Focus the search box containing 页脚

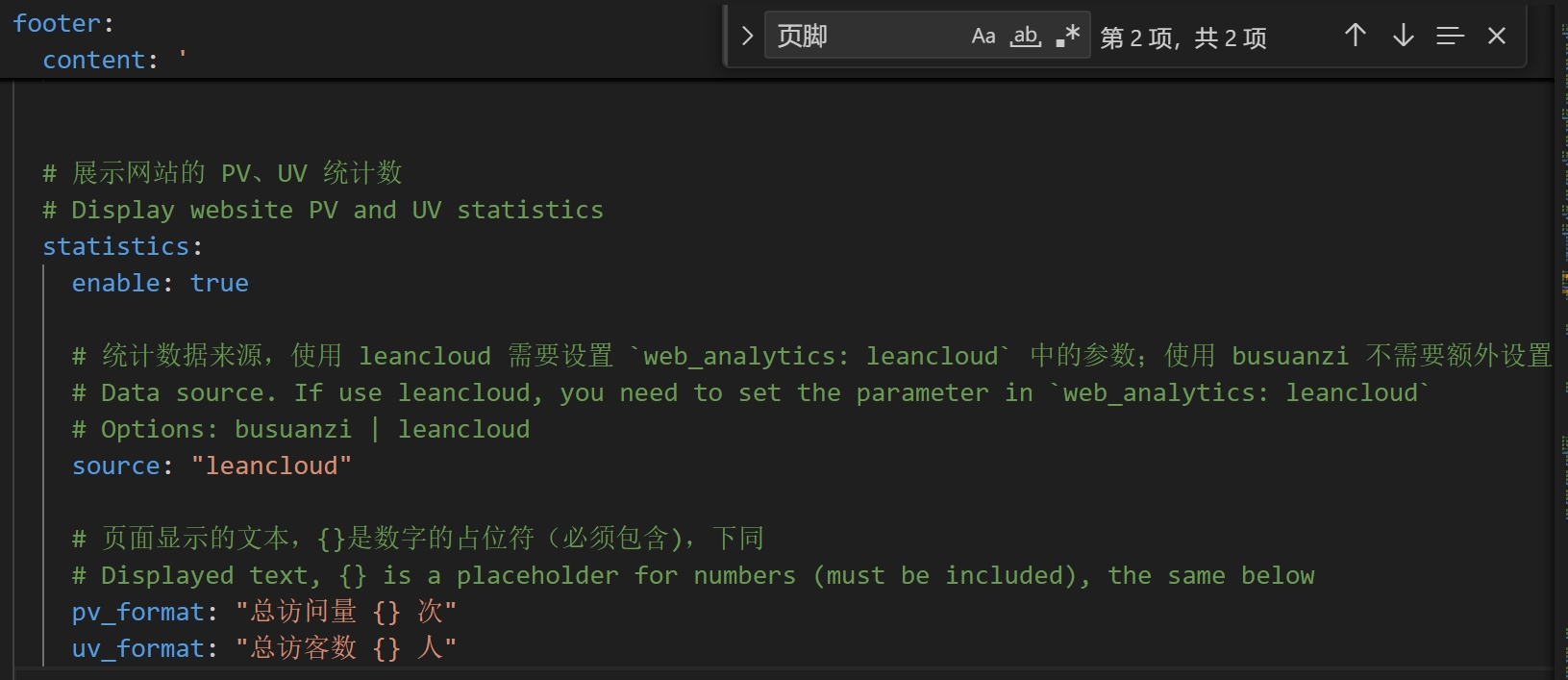pyautogui.click(x=865, y=37)
